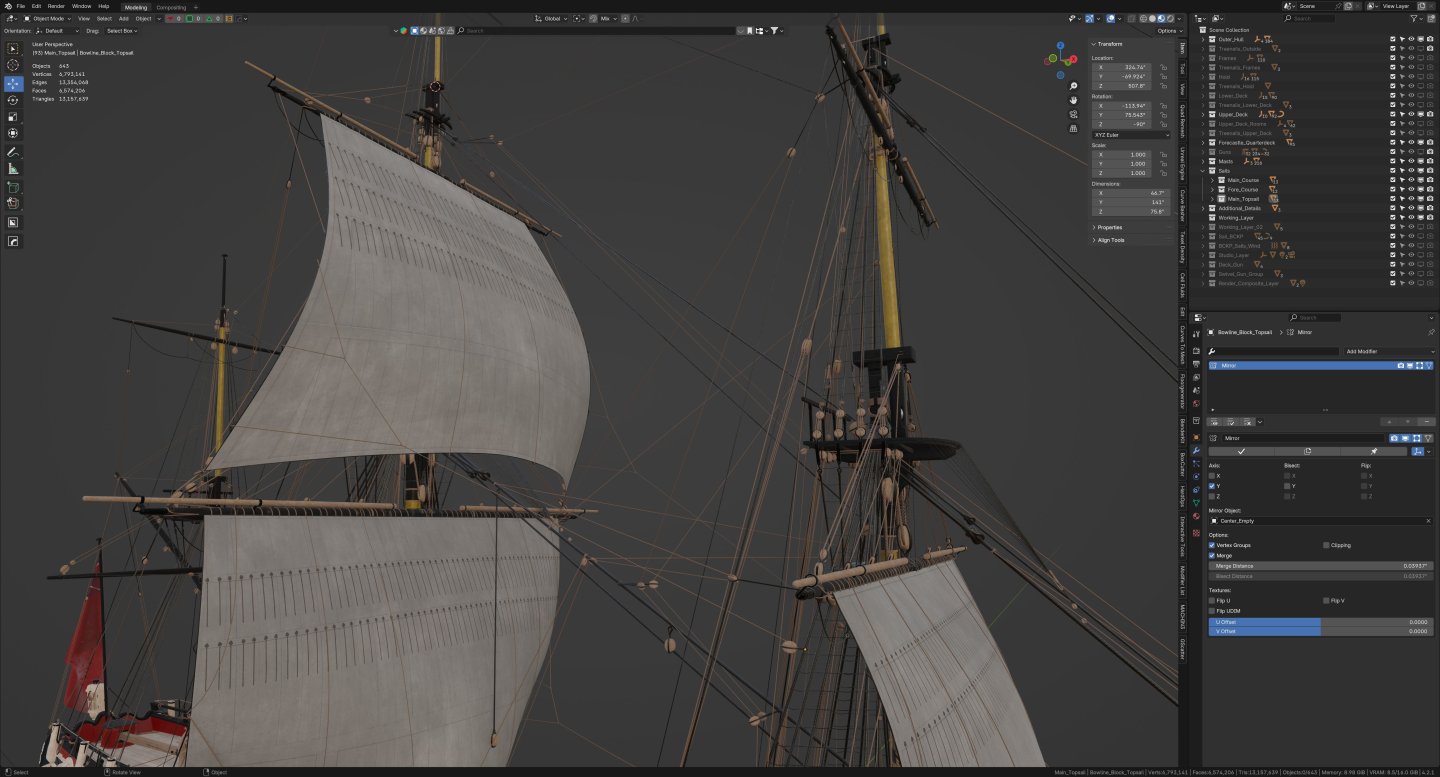
Task: Open the Select Box drag dropdown
Action: pos(121,31)
